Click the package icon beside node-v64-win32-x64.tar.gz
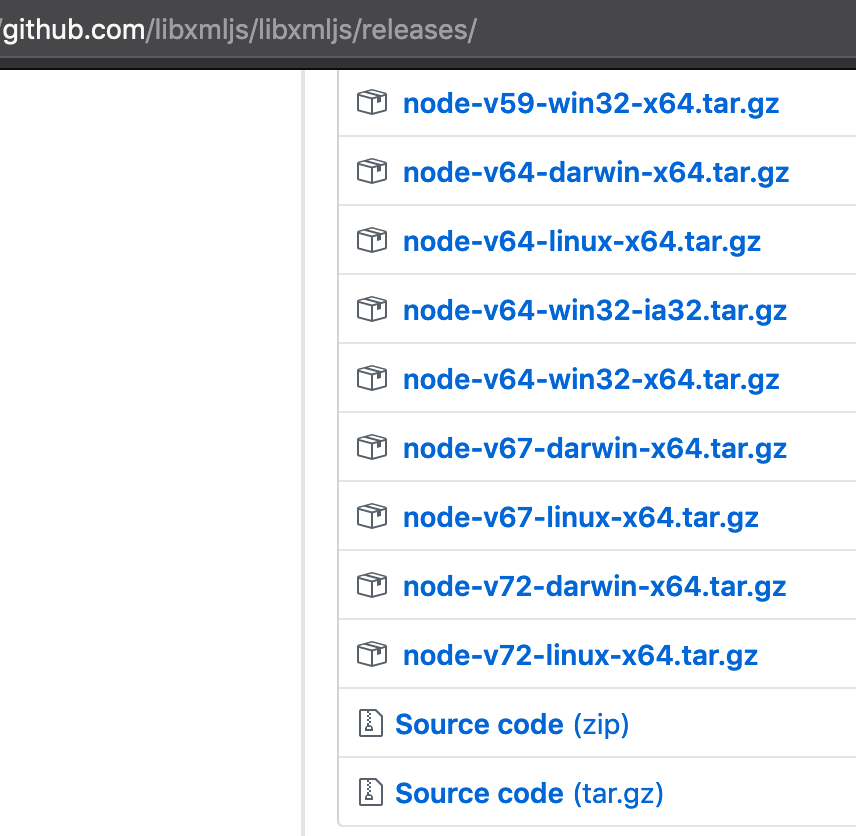The height and width of the screenshot is (836, 856). [x=371, y=378]
